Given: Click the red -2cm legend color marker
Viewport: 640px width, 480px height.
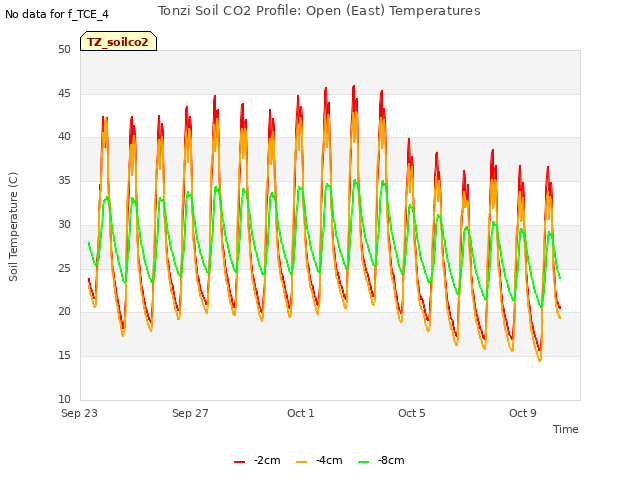Looking at the screenshot, I should click(x=240, y=462).
